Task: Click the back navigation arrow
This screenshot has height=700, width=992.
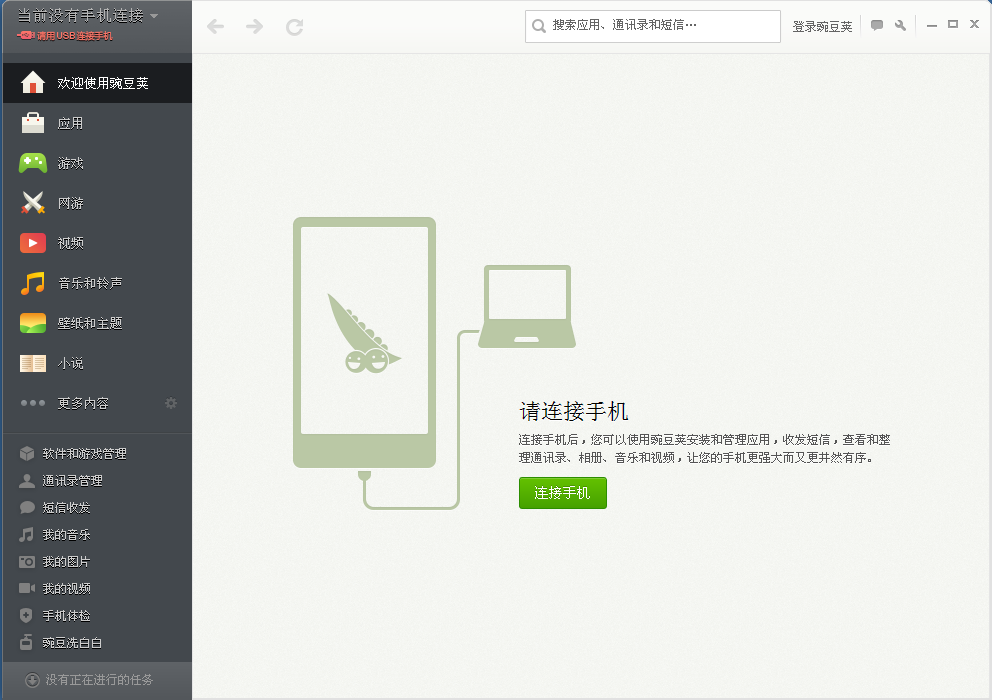Action: click(216, 27)
